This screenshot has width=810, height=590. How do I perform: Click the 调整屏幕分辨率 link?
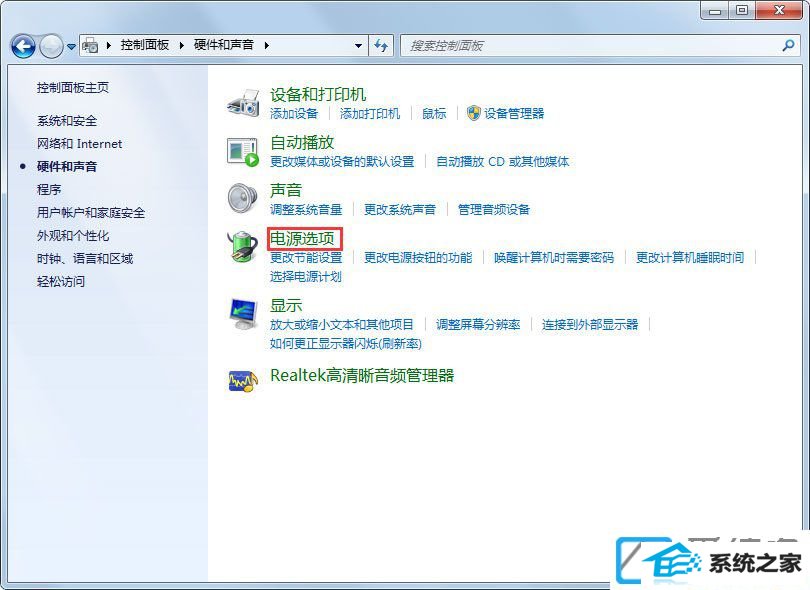click(478, 324)
